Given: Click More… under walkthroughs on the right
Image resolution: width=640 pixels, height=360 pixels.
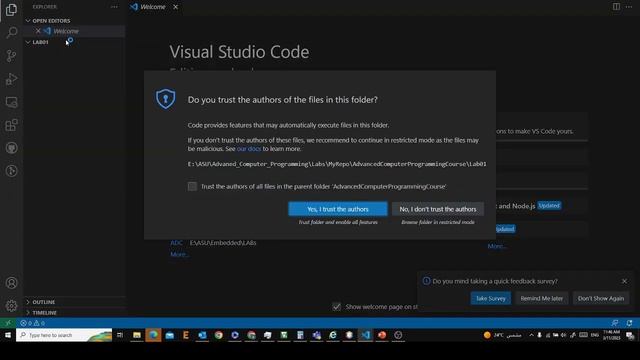Looking at the screenshot, I should click(x=497, y=246).
